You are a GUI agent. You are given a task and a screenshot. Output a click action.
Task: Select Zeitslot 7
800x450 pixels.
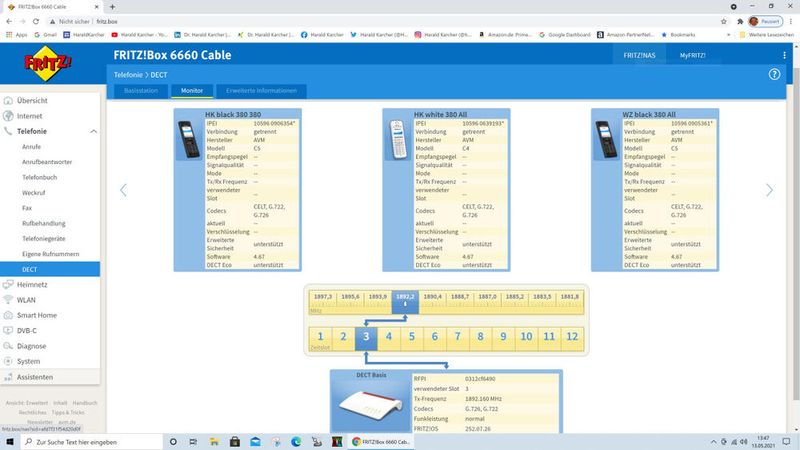(458, 338)
